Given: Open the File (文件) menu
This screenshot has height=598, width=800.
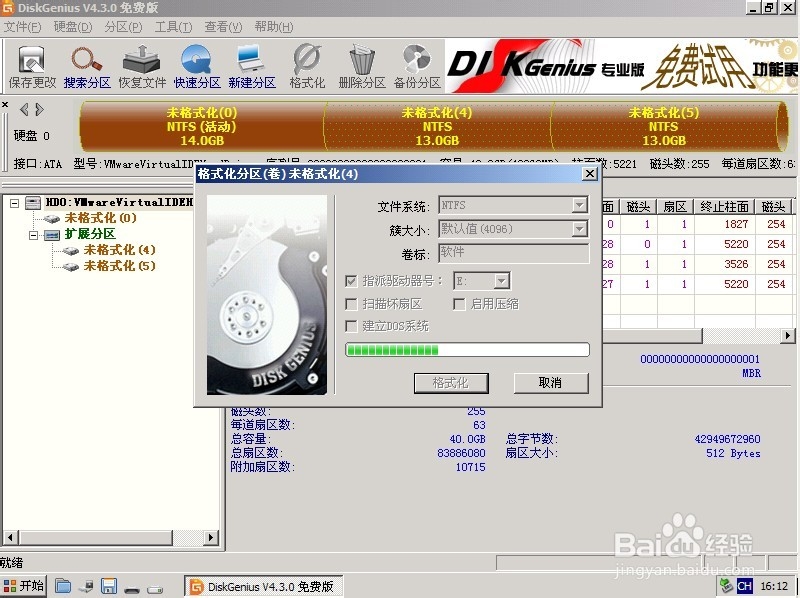Looking at the screenshot, I should [x=22, y=27].
